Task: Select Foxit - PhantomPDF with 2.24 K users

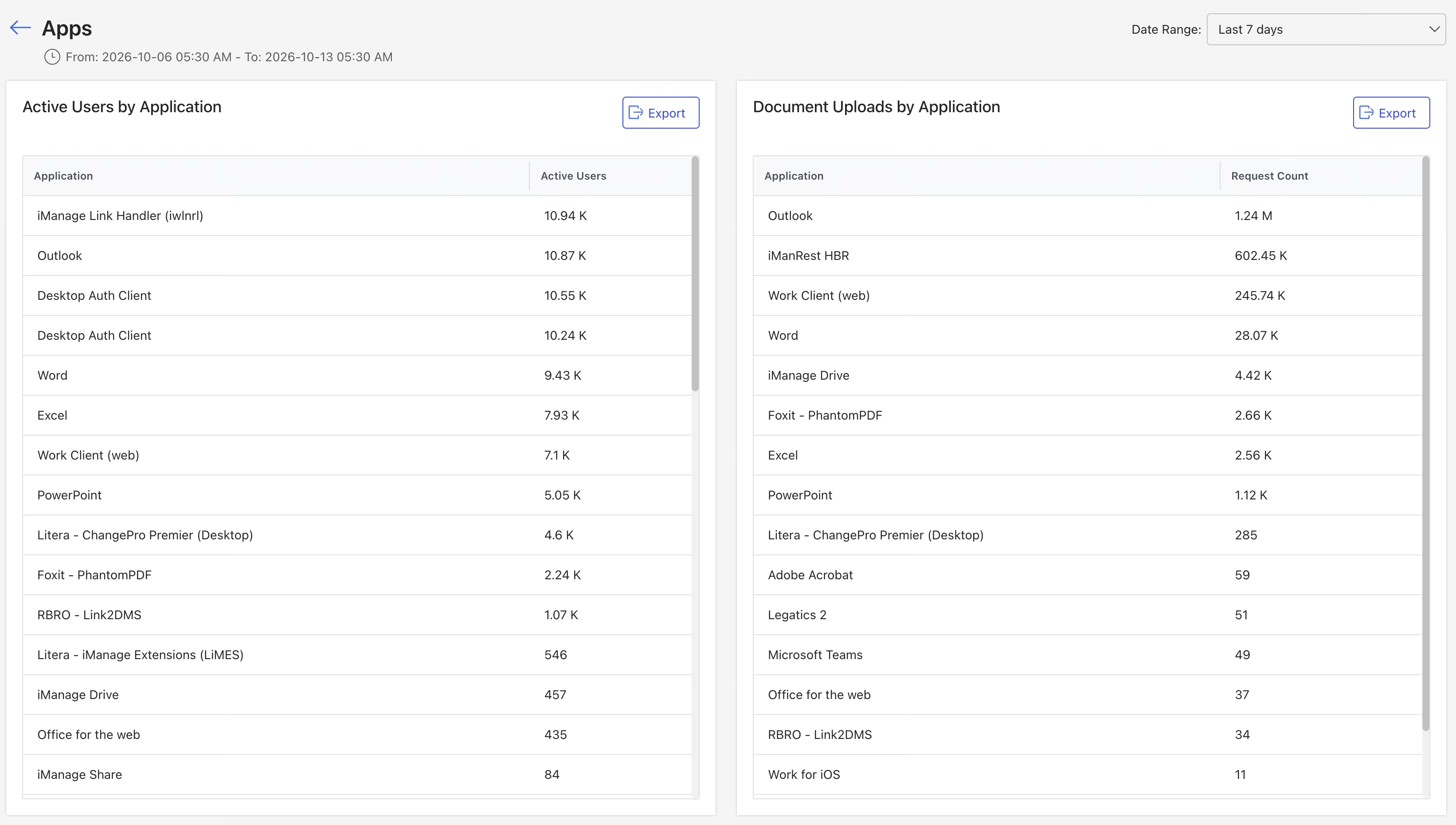Action: [357, 575]
